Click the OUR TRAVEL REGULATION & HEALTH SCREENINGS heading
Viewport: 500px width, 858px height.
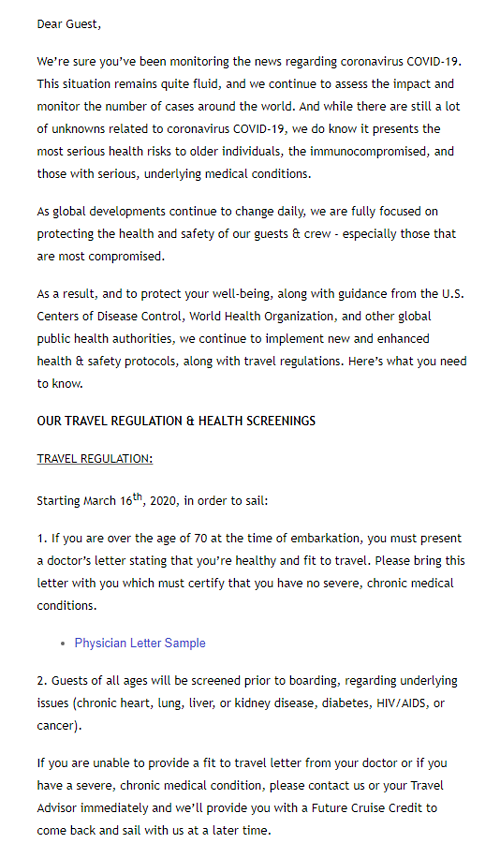[x=176, y=421]
